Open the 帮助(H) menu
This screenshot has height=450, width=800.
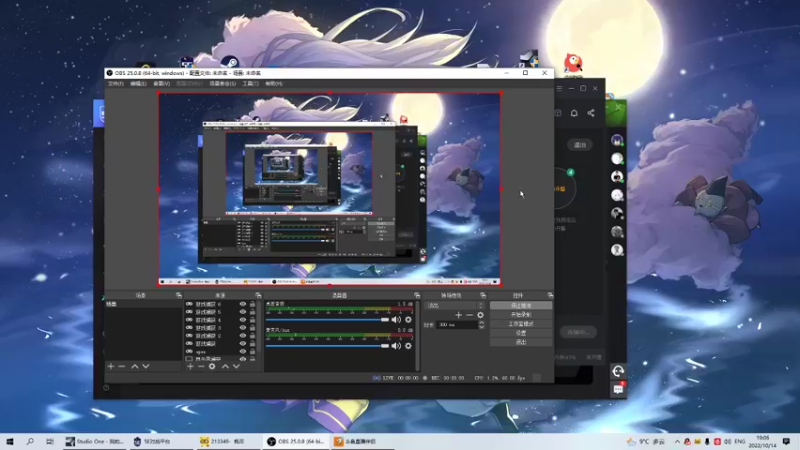(x=274, y=84)
